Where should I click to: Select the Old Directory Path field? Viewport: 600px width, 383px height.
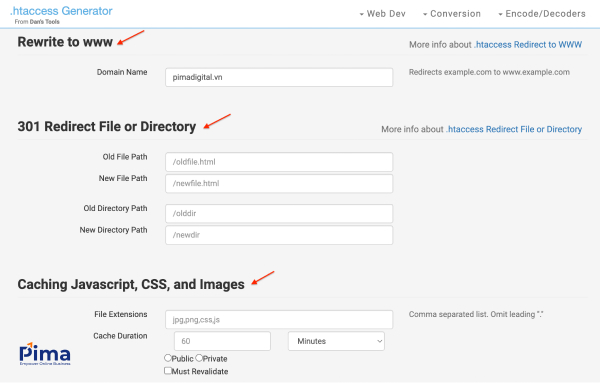[x=279, y=214]
